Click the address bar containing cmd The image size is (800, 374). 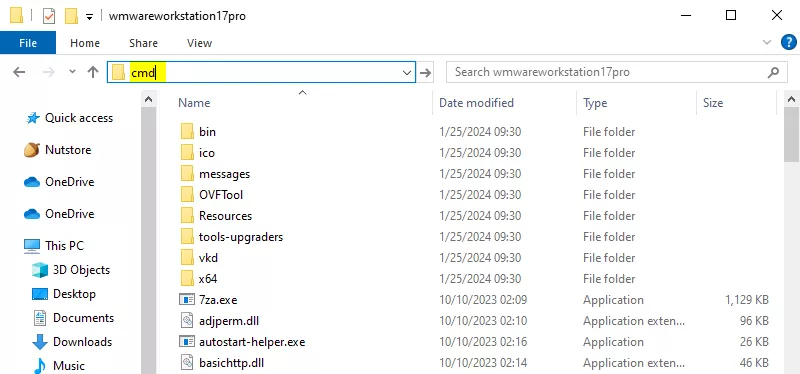pos(261,72)
